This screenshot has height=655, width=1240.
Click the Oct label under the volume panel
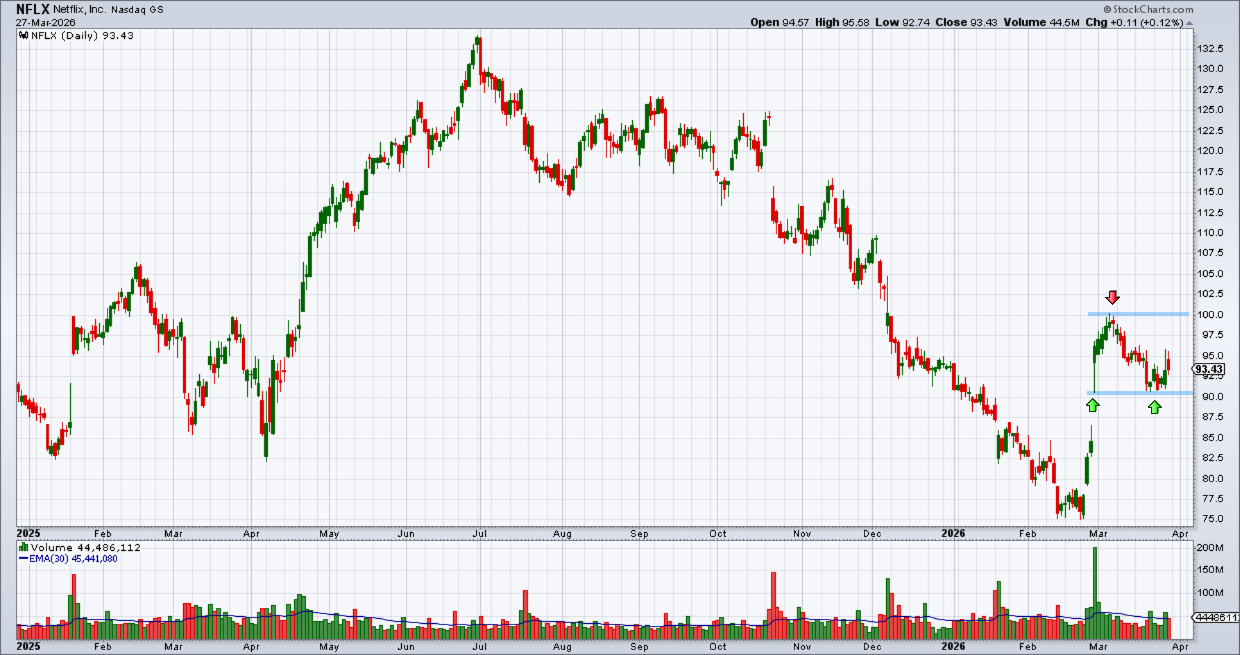[719, 647]
